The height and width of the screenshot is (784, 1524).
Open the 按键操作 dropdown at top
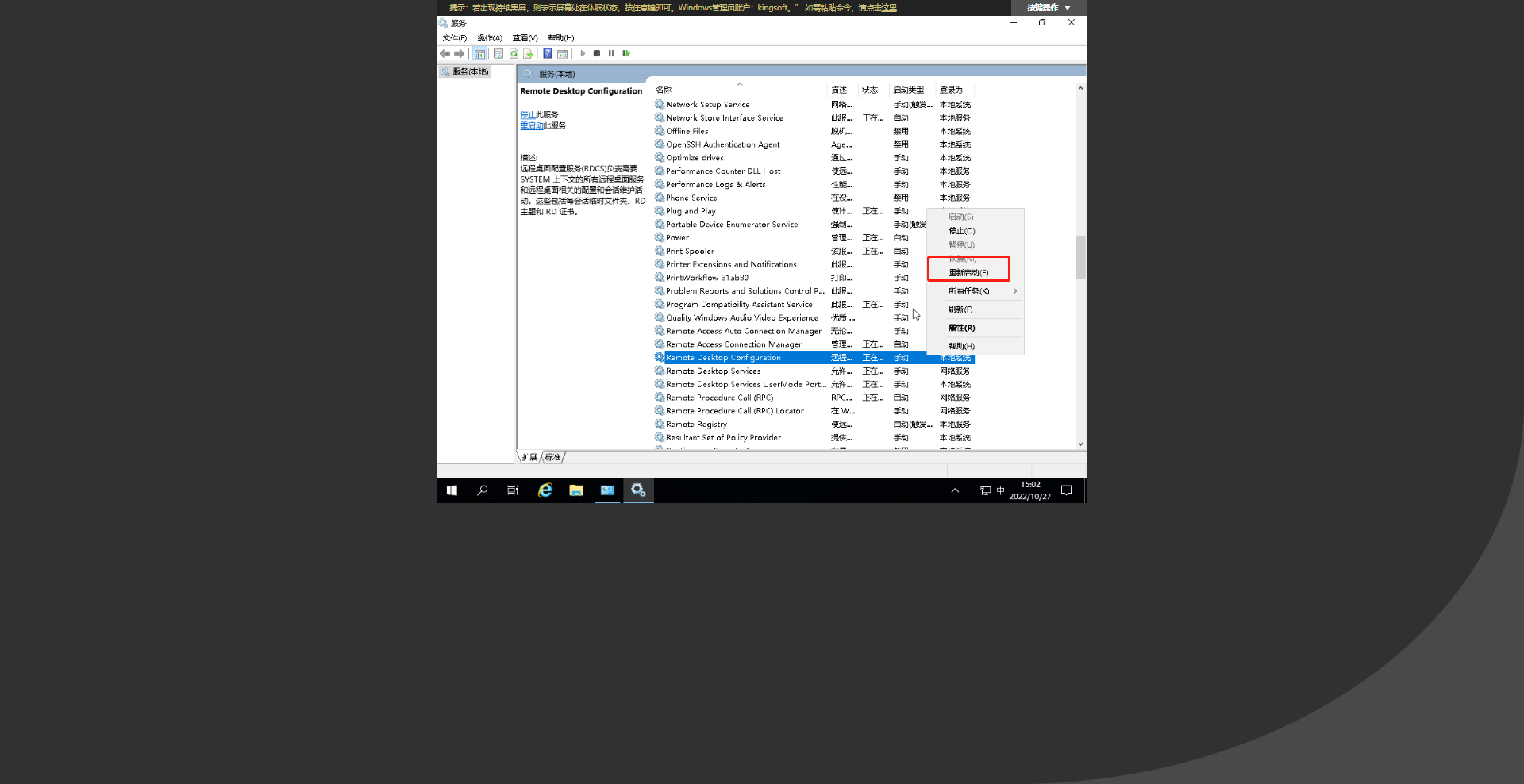tap(1049, 8)
